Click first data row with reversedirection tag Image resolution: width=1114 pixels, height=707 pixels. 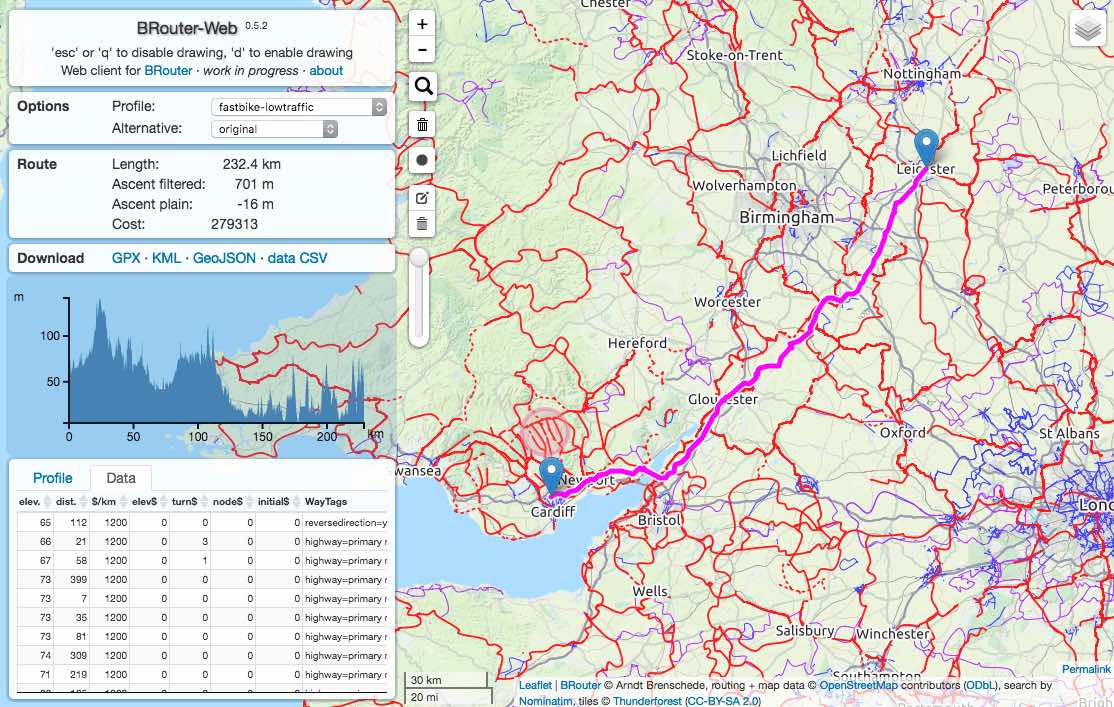[200, 523]
